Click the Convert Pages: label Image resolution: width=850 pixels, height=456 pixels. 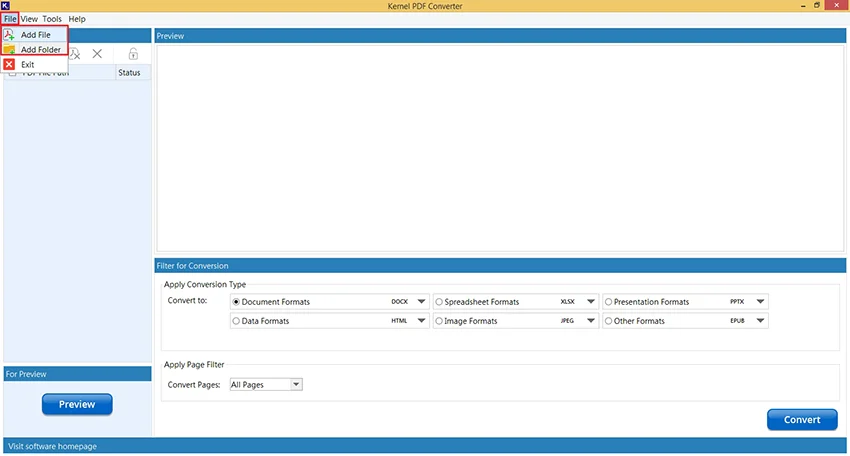coord(194,384)
